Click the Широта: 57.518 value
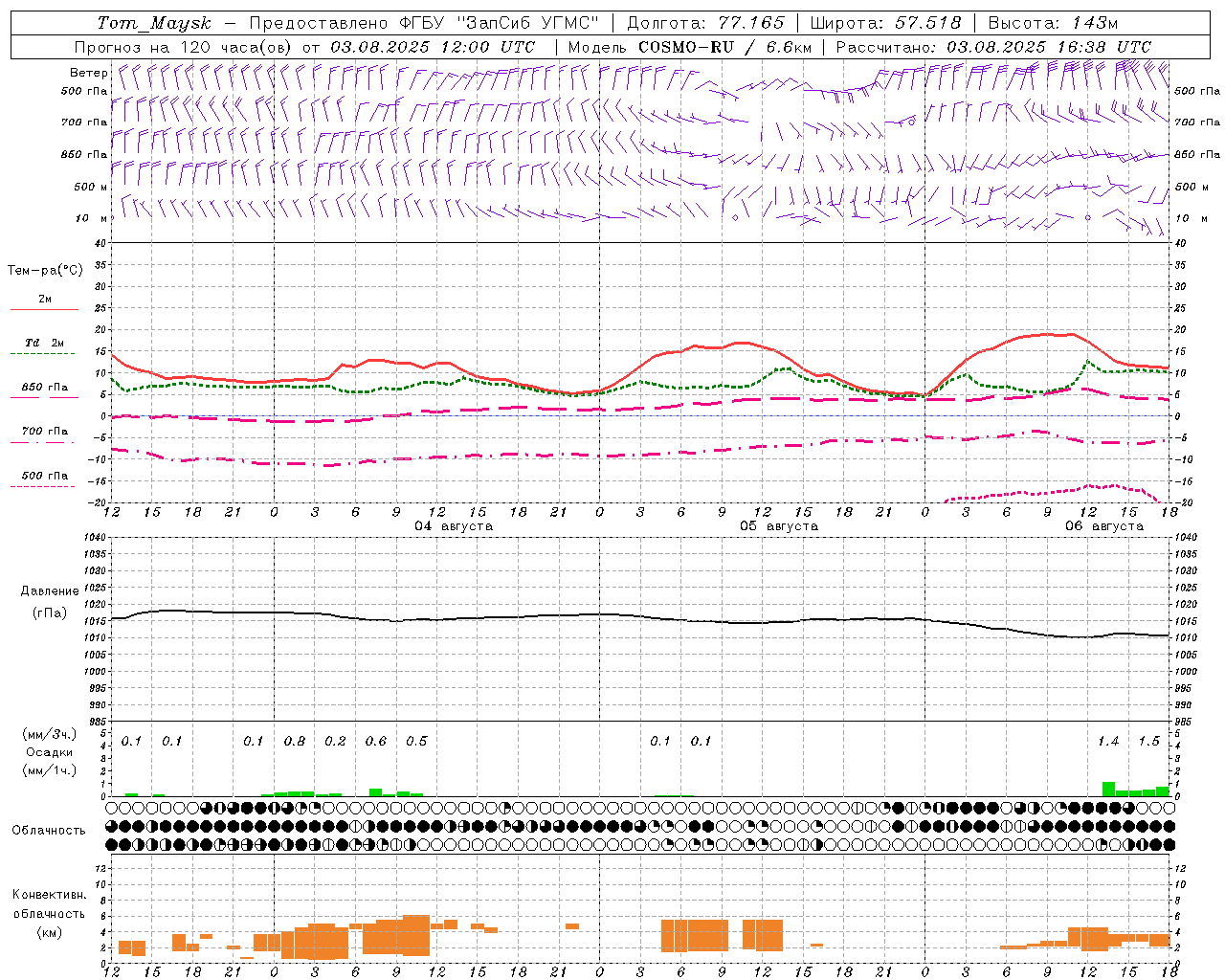Viewport: 1225px width, 980px height. coord(885,23)
